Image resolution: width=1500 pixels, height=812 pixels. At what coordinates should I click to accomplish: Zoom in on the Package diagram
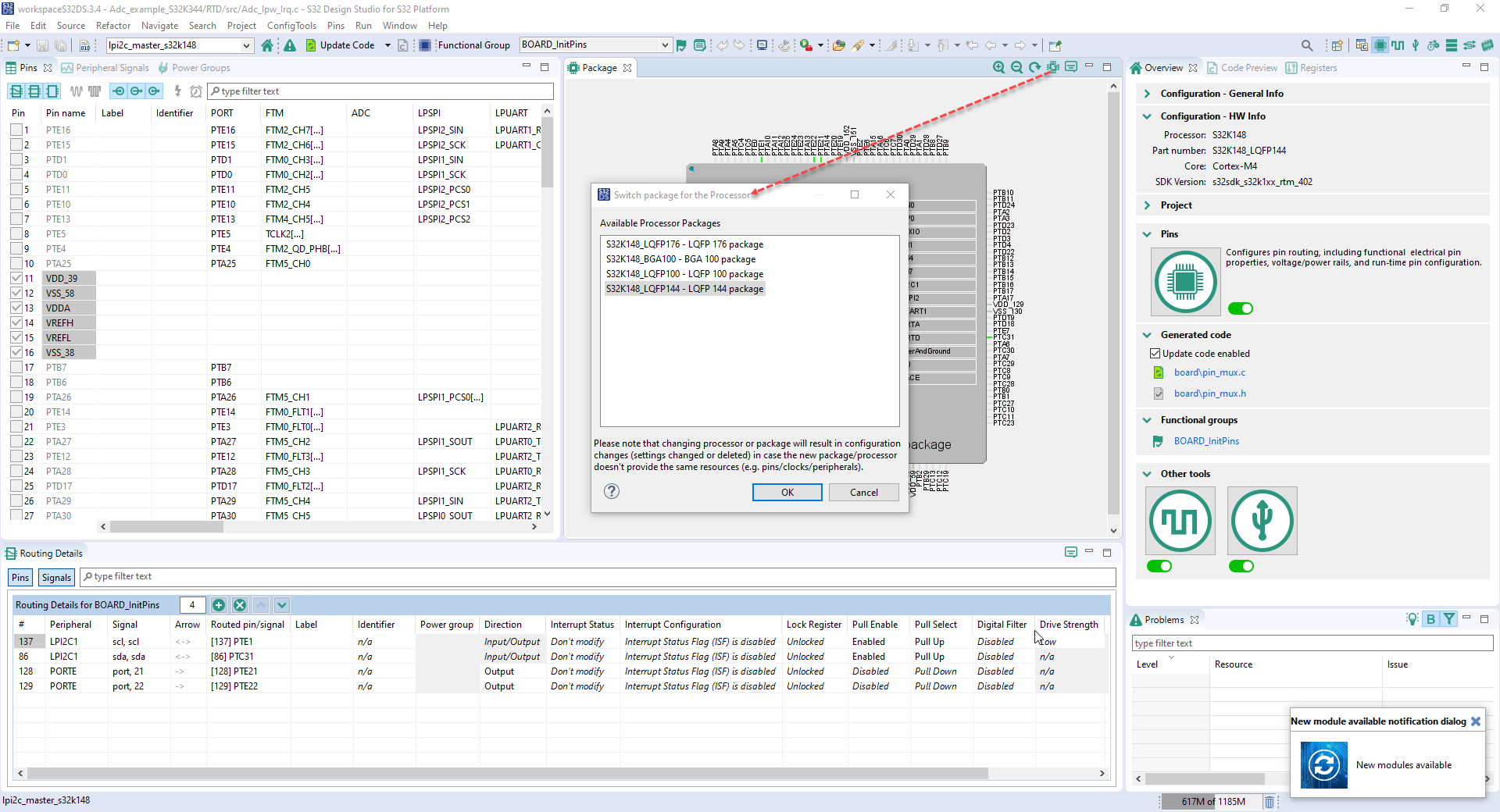coord(998,67)
